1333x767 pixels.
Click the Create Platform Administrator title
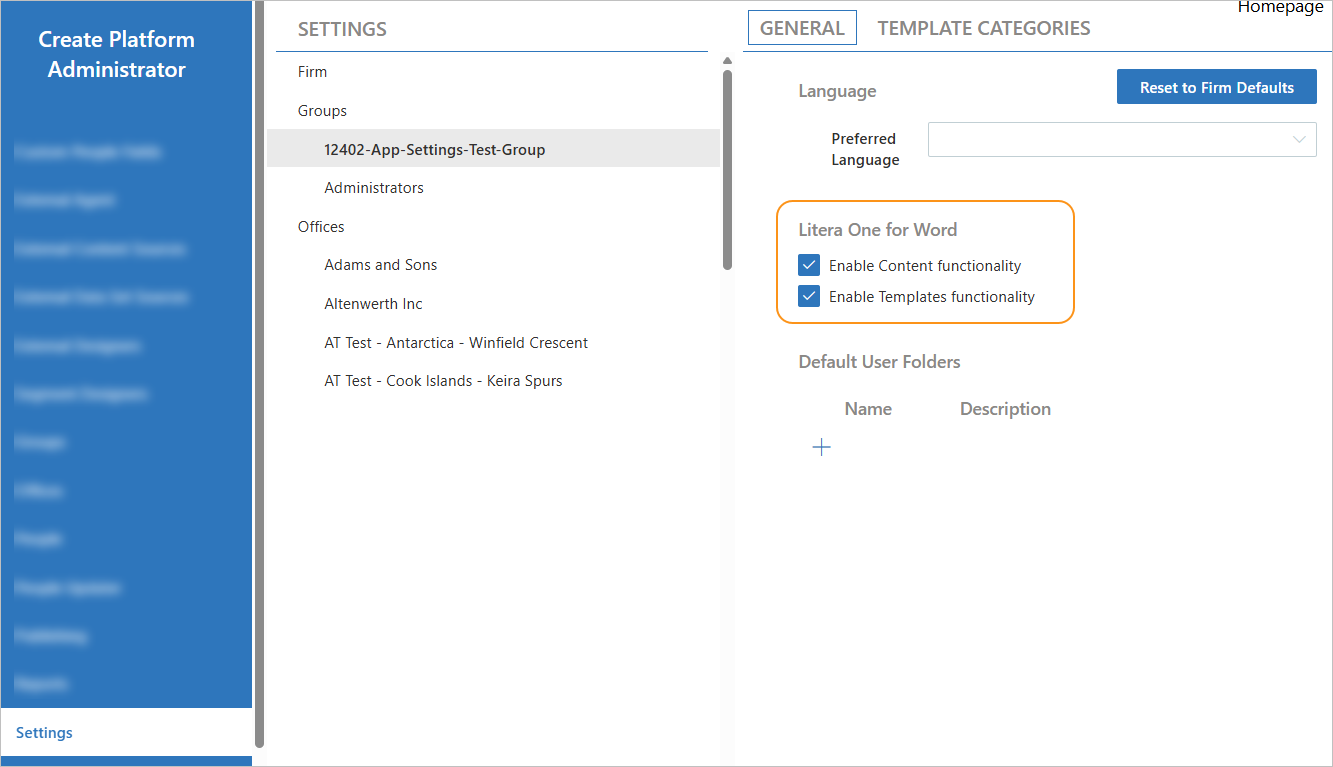click(x=117, y=55)
